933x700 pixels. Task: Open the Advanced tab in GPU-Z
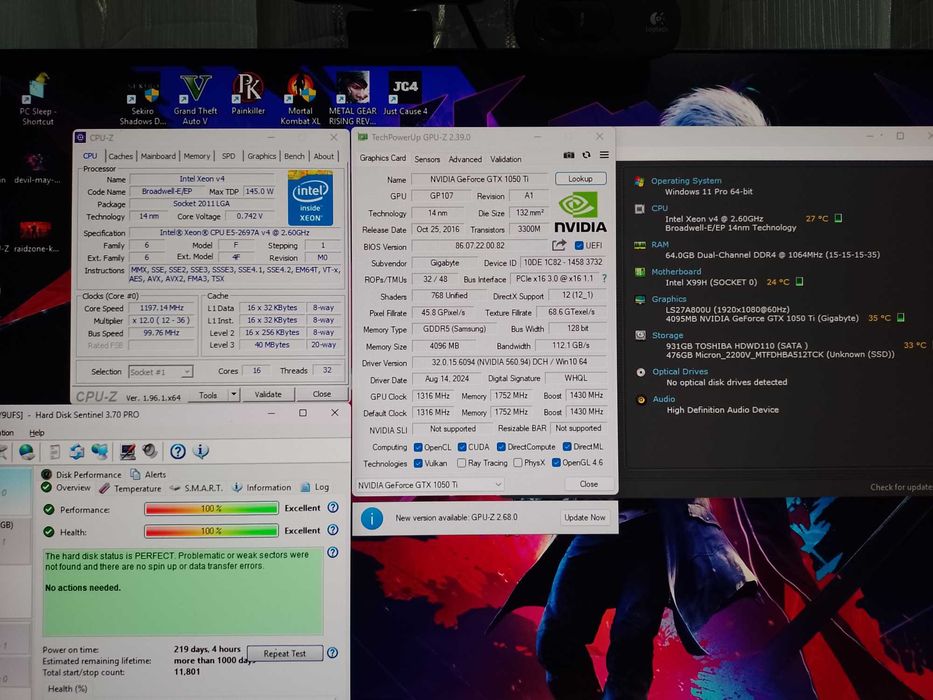pos(465,159)
